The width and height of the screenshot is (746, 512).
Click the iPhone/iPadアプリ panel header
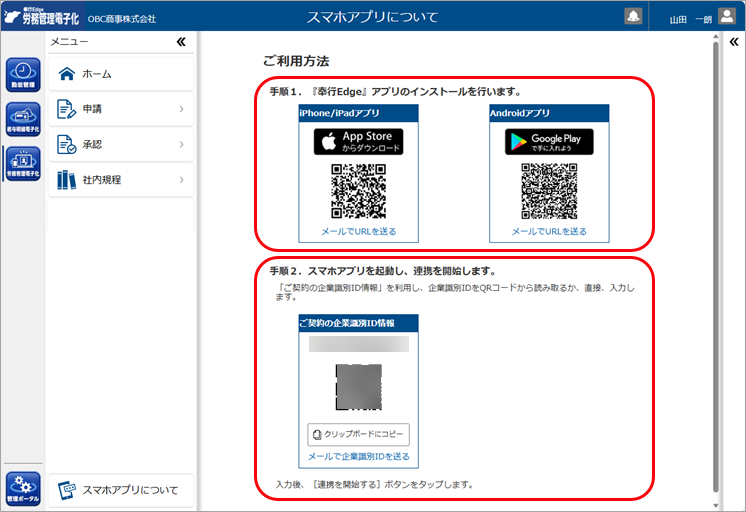[x=358, y=113]
